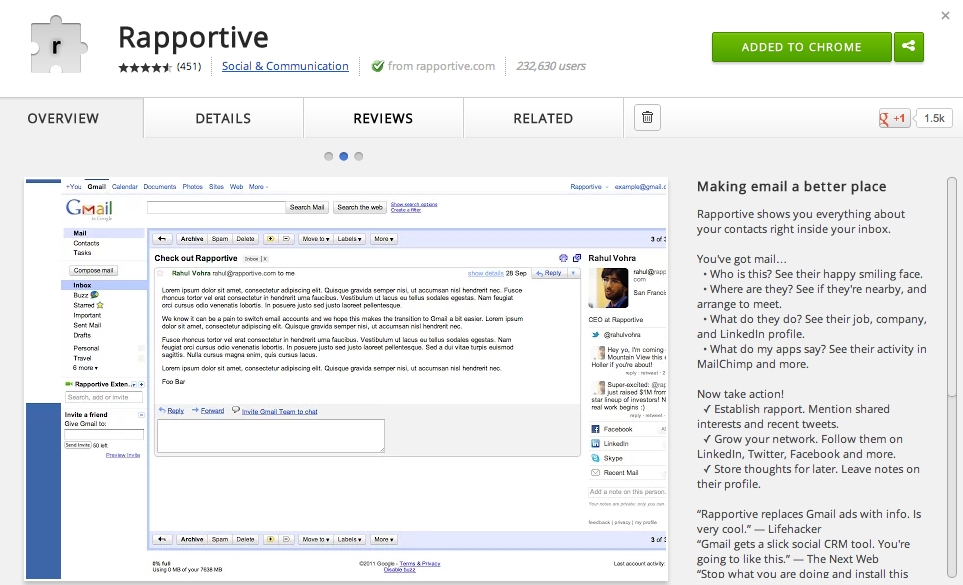963x585 pixels.
Task: Click the "Who is this?" bullet line
Action: point(813,274)
